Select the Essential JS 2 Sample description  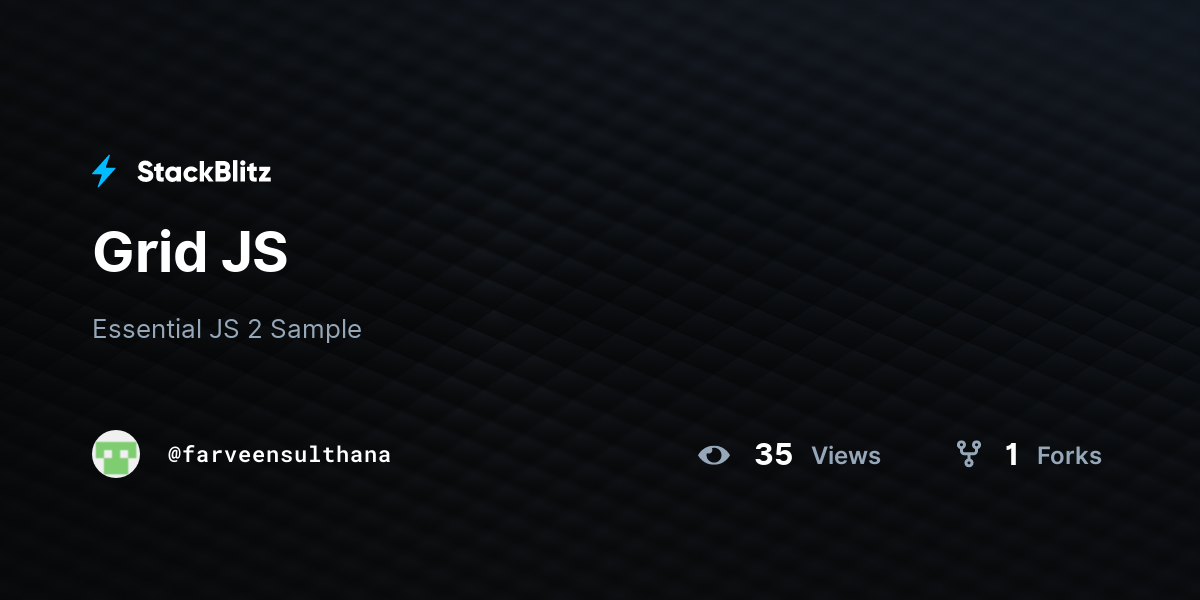[x=227, y=329]
